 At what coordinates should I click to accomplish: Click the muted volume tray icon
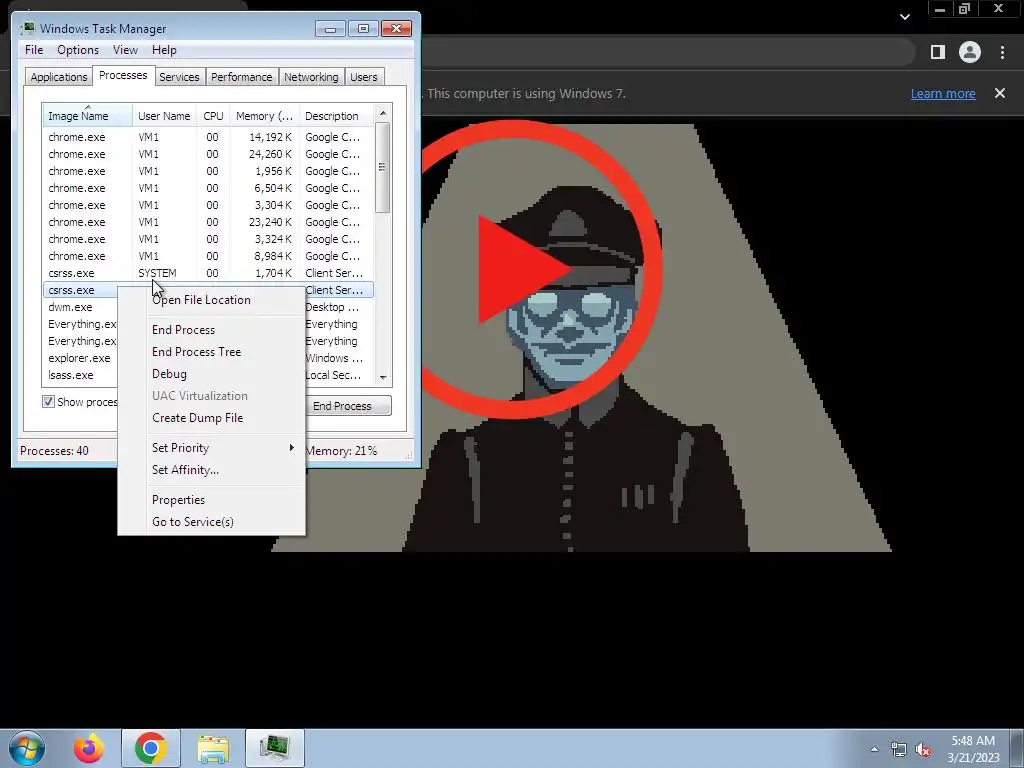click(x=923, y=750)
